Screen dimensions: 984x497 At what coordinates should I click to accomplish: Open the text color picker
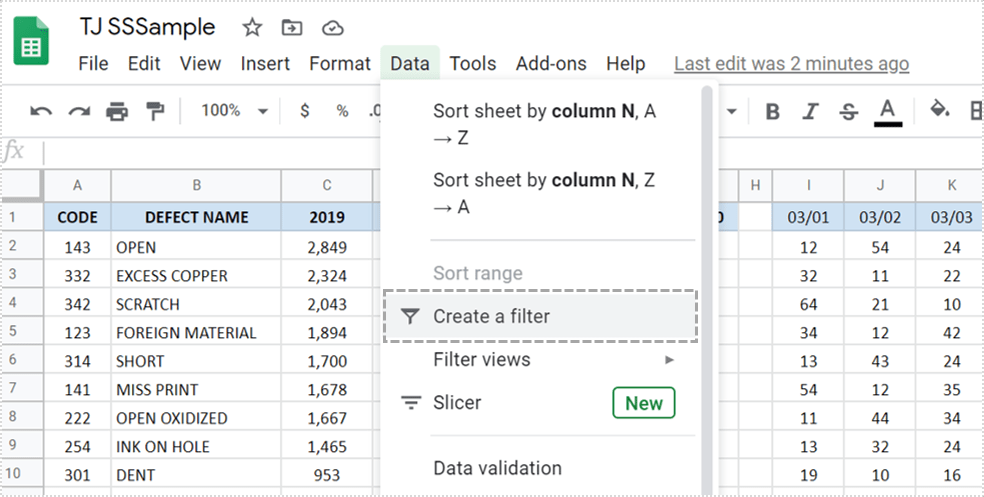(x=888, y=111)
